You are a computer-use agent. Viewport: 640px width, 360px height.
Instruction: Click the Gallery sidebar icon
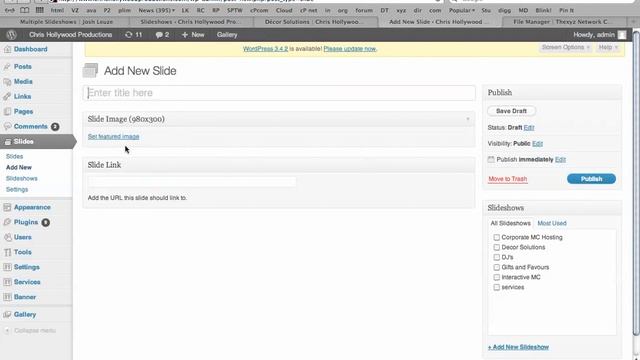7,315
